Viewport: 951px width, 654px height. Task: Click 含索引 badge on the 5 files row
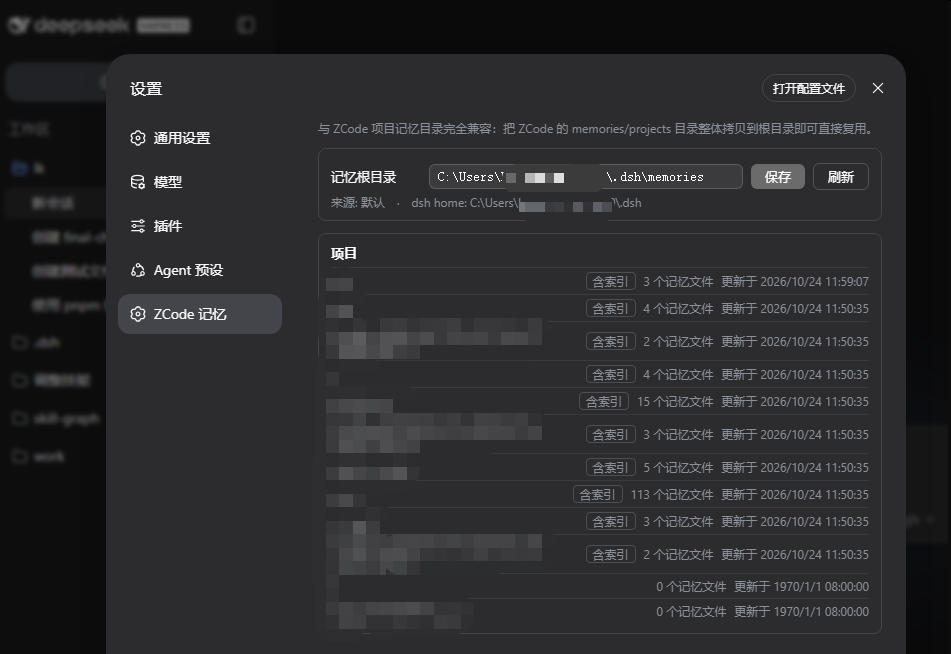coord(611,468)
